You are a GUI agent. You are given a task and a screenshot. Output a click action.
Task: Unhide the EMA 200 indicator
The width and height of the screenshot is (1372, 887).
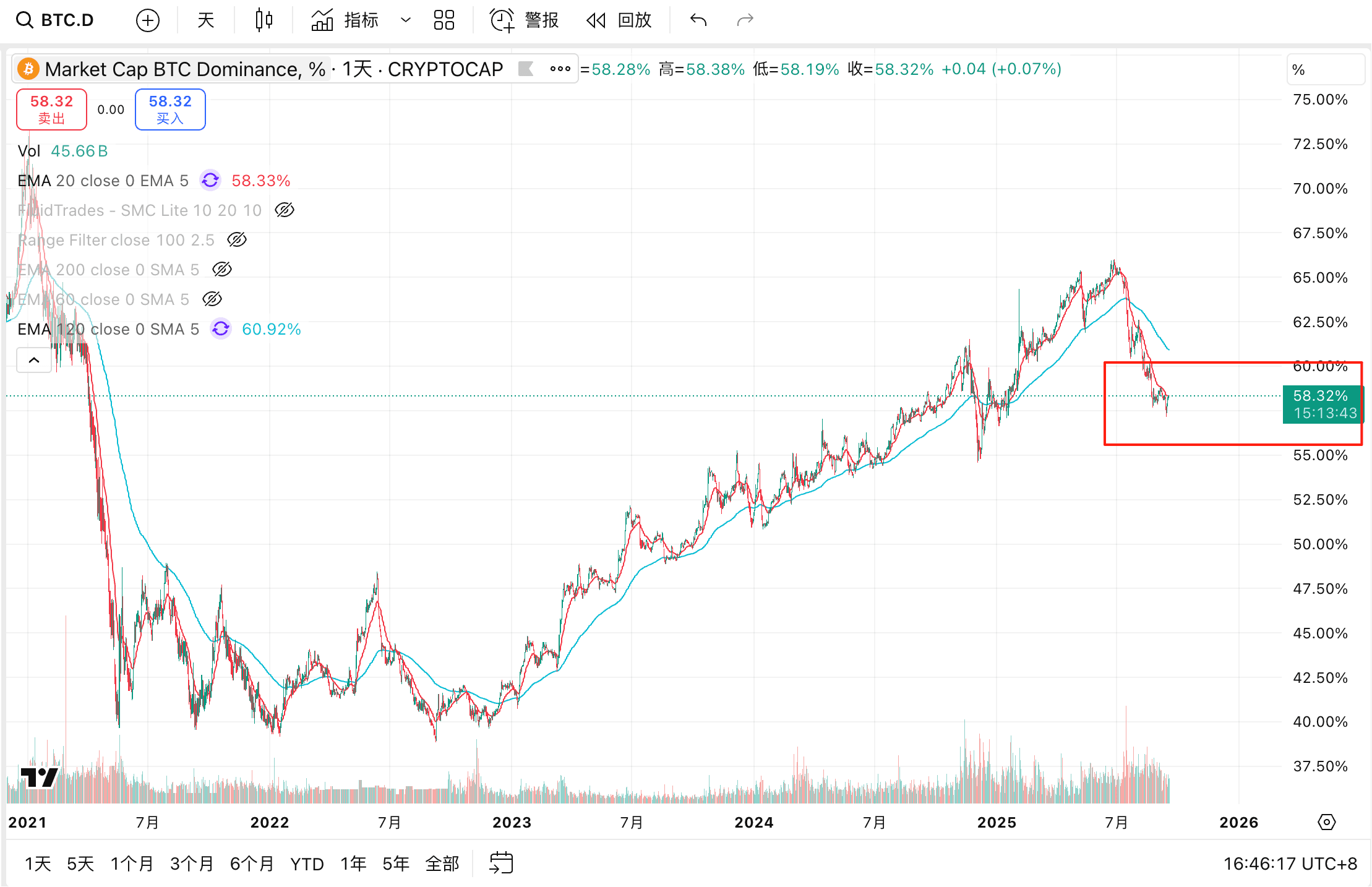coord(222,270)
